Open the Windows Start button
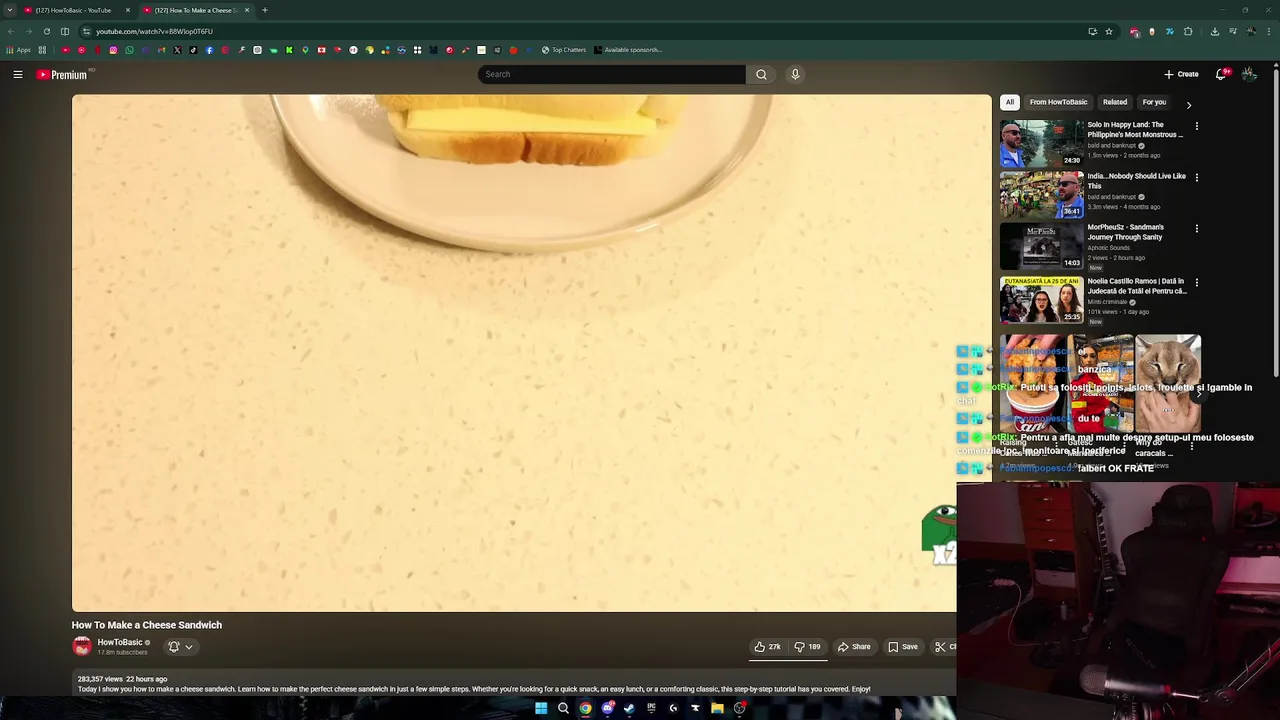This screenshot has height=720, width=1280. (x=541, y=708)
